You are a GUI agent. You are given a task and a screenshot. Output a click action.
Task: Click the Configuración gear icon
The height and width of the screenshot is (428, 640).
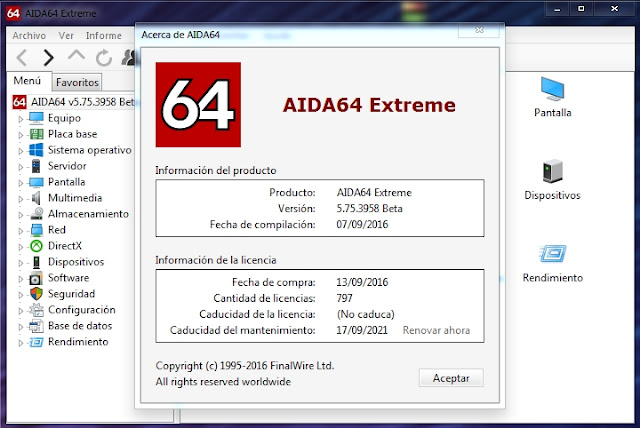(x=36, y=310)
